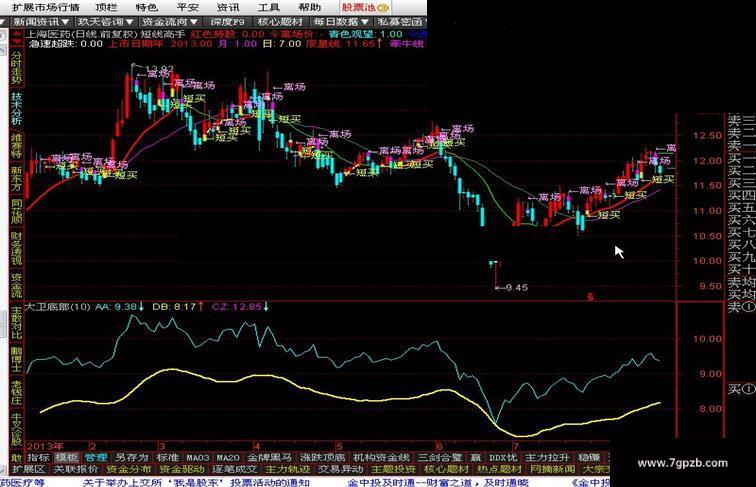Open the 上交所 '我是股东' news ticker link
Image resolution: width=756 pixels, height=487 pixels.
coord(196,482)
